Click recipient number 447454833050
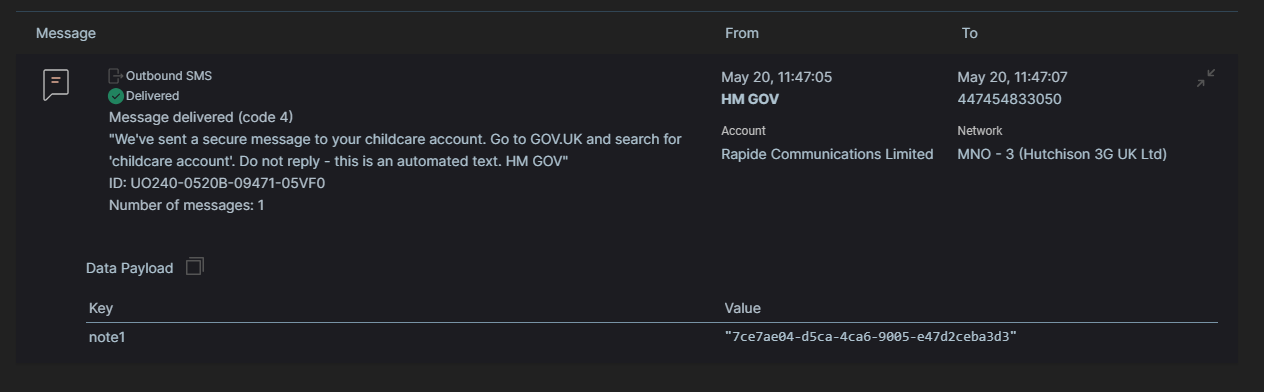 (1009, 99)
